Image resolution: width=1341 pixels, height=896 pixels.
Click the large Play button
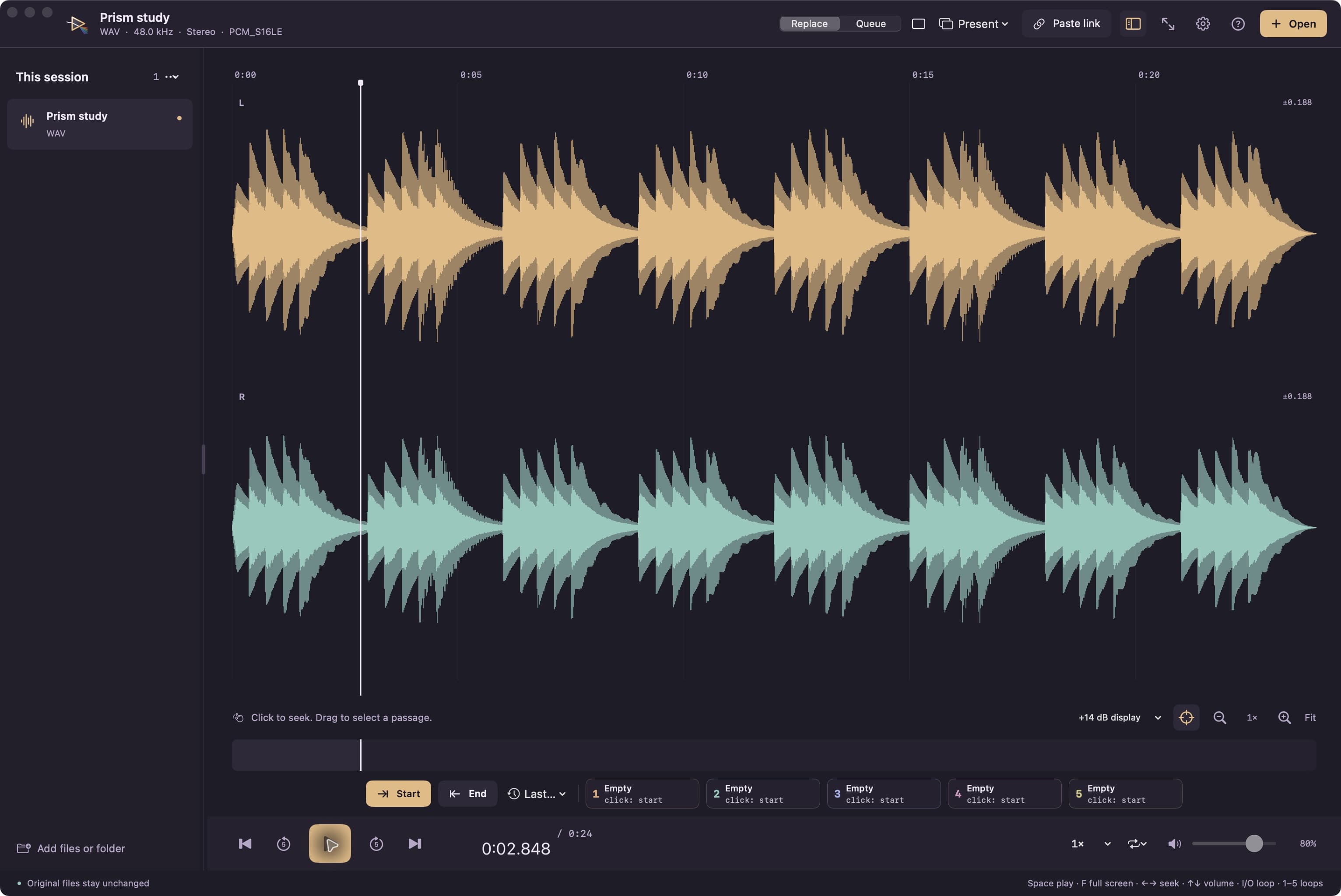click(330, 843)
